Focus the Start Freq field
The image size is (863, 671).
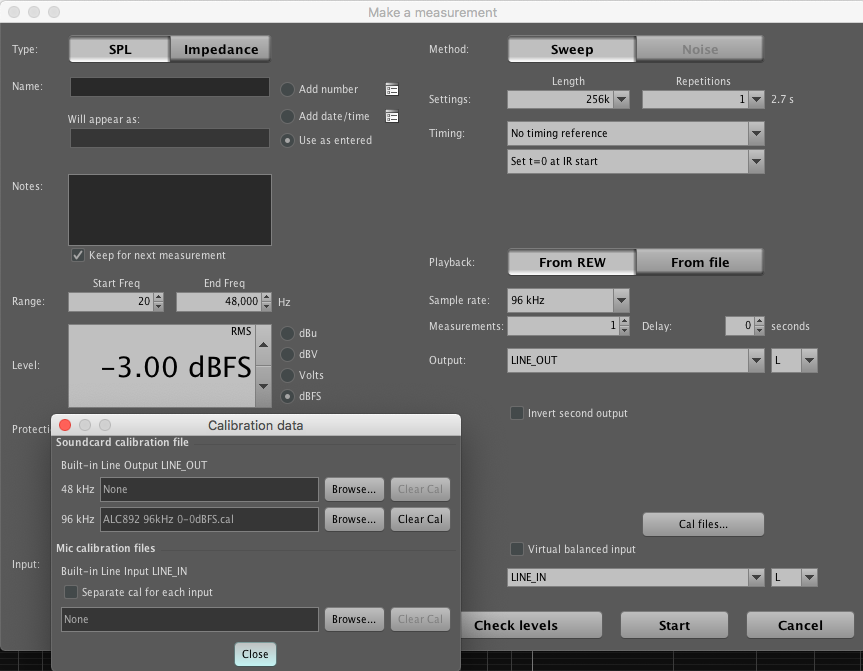tap(111, 302)
